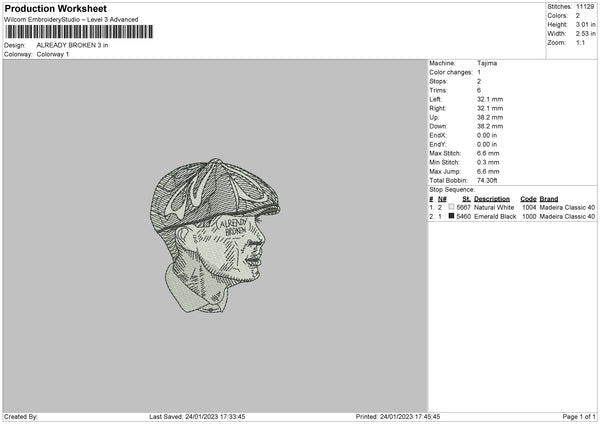Click the Total Bobbin value 74.30ft

pos(487,181)
